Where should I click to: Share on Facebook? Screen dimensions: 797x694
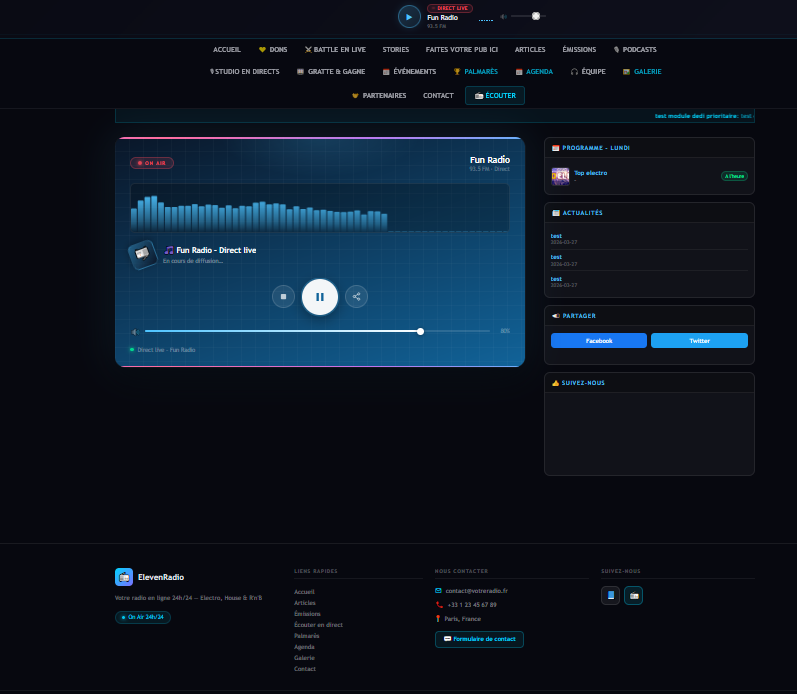click(599, 341)
